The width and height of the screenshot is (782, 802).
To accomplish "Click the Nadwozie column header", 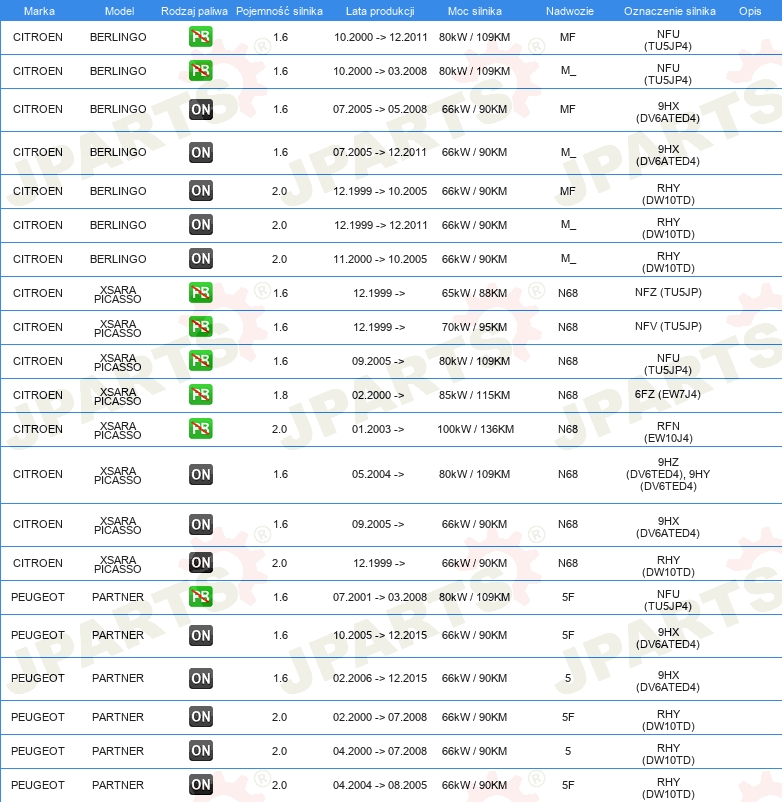I will click(x=570, y=11).
